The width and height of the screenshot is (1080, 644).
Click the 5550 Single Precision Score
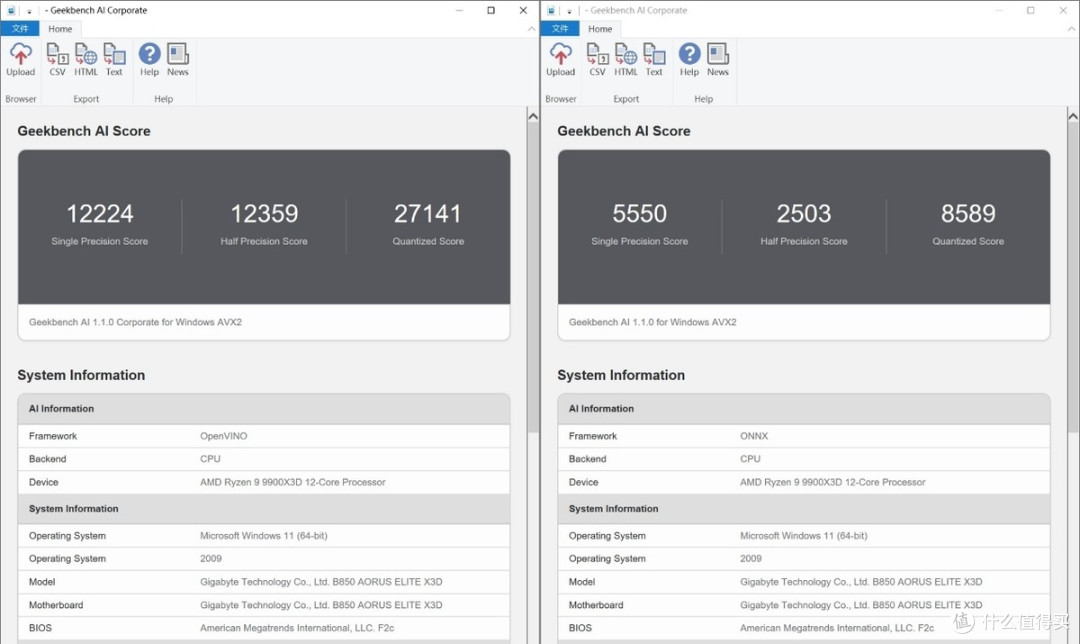pos(640,214)
